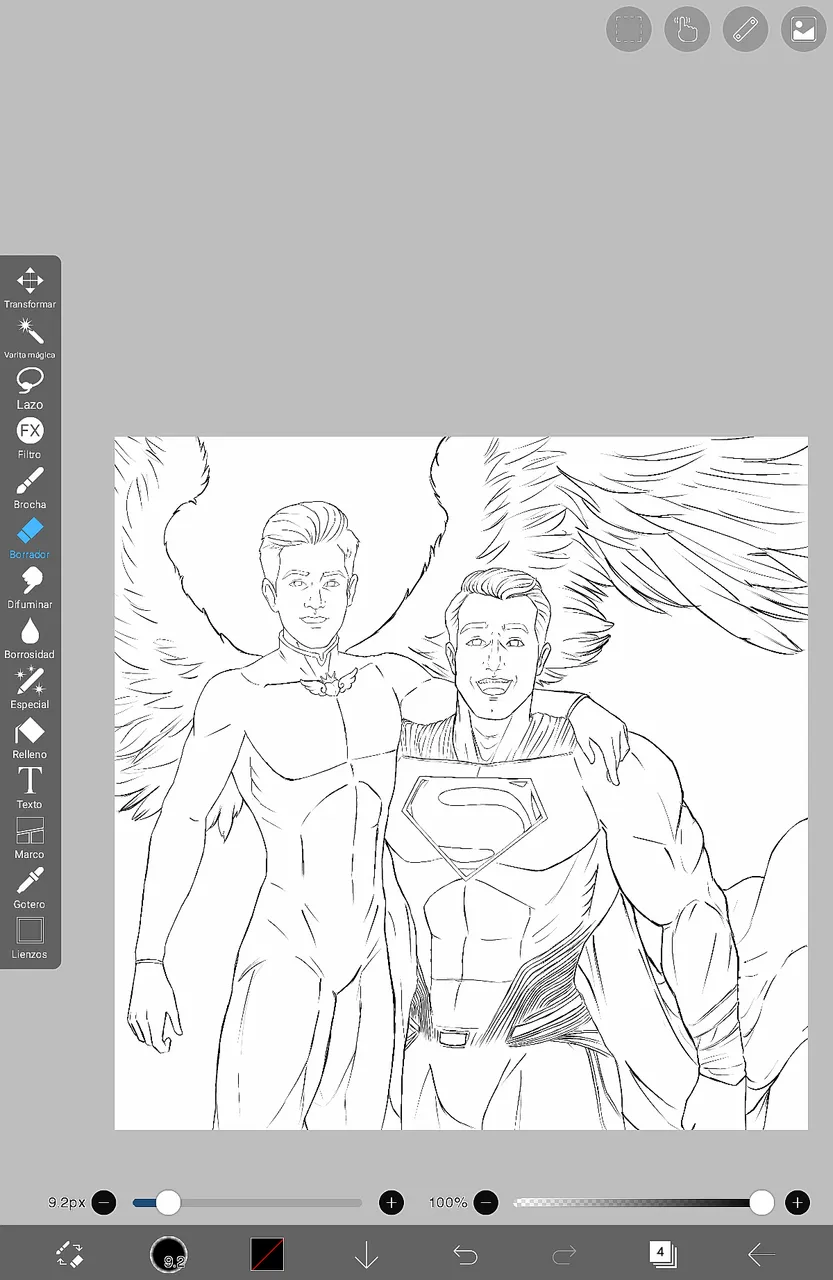Switch to the Brocha brush tool
This screenshot has width=833, height=1280.
coord(30,487)
